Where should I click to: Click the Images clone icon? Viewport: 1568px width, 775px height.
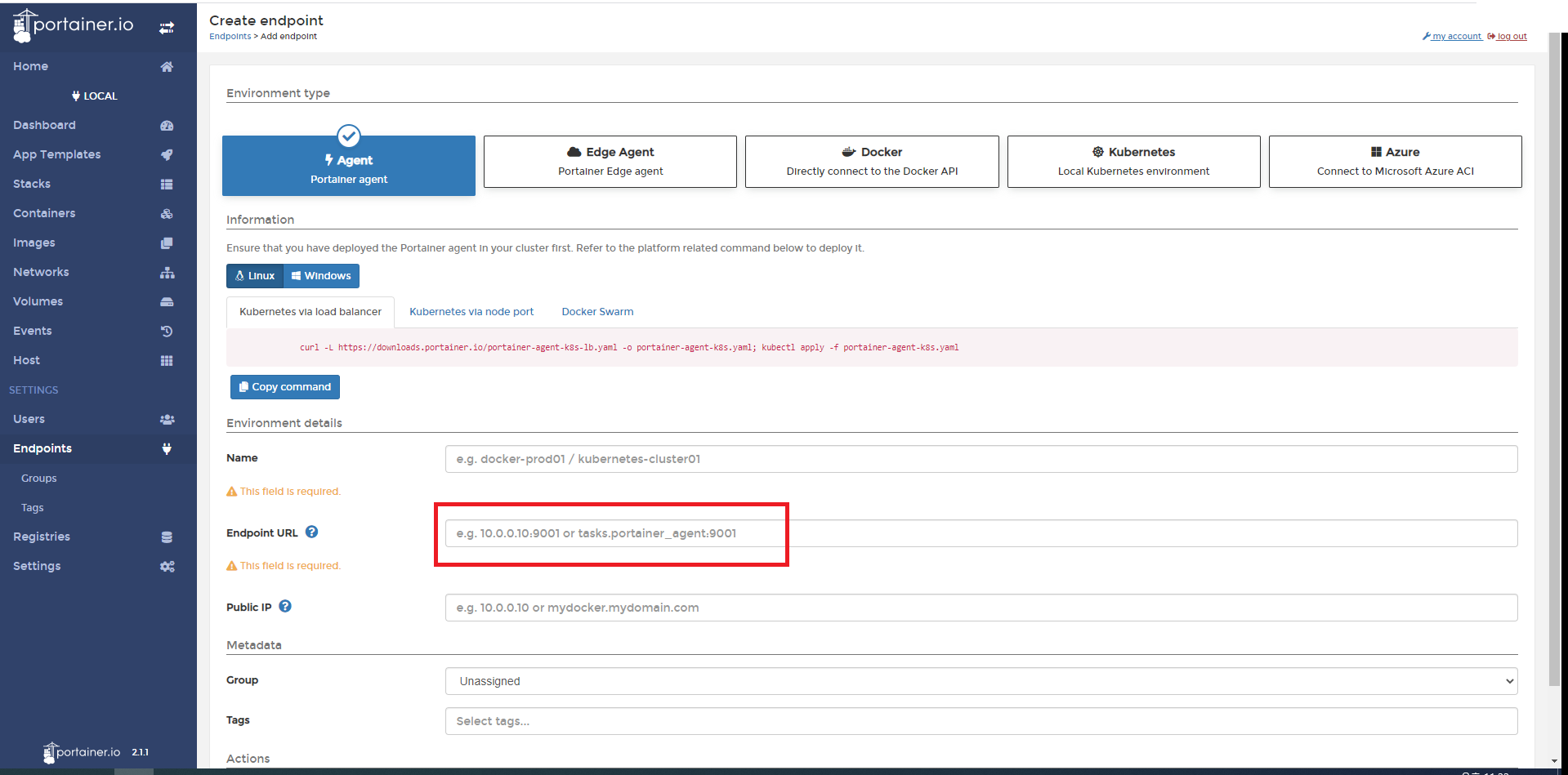click(167, 243)
